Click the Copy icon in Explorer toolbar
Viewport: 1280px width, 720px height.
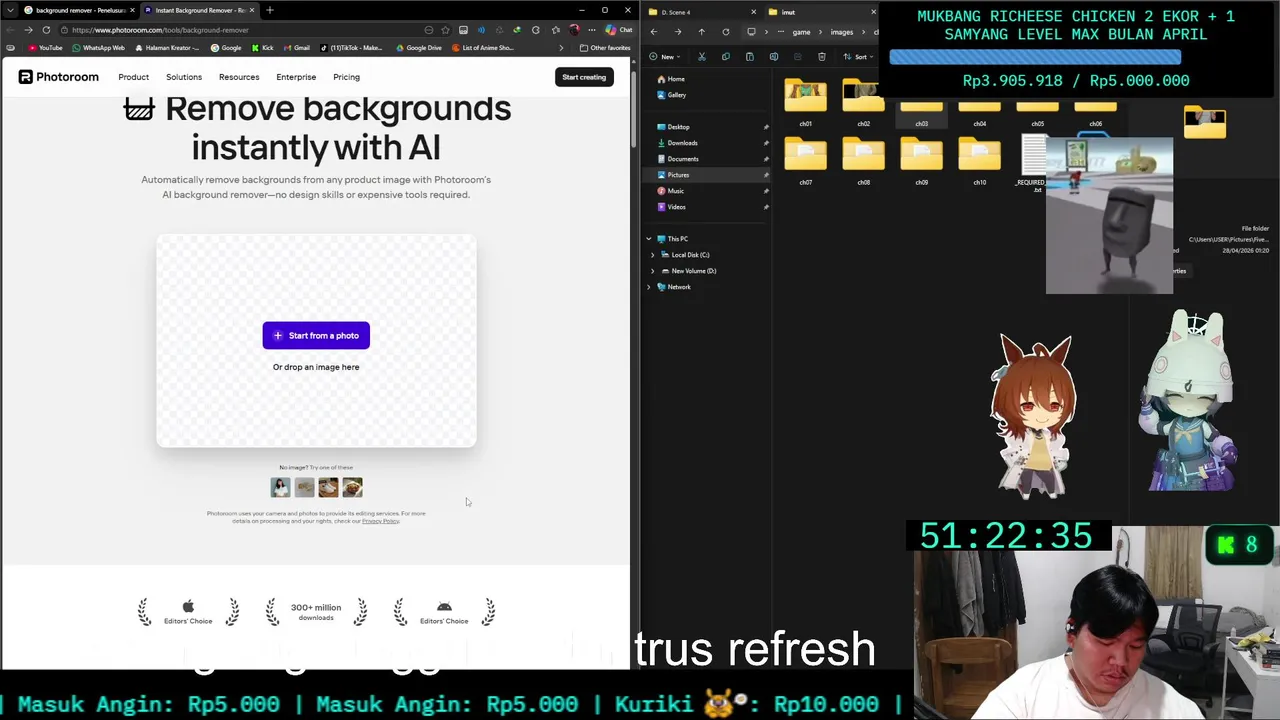point(725,57)
